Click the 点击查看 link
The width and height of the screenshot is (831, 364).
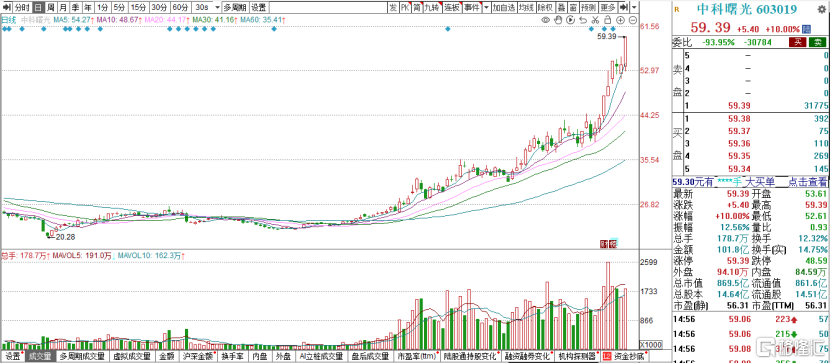click(808, 182)
